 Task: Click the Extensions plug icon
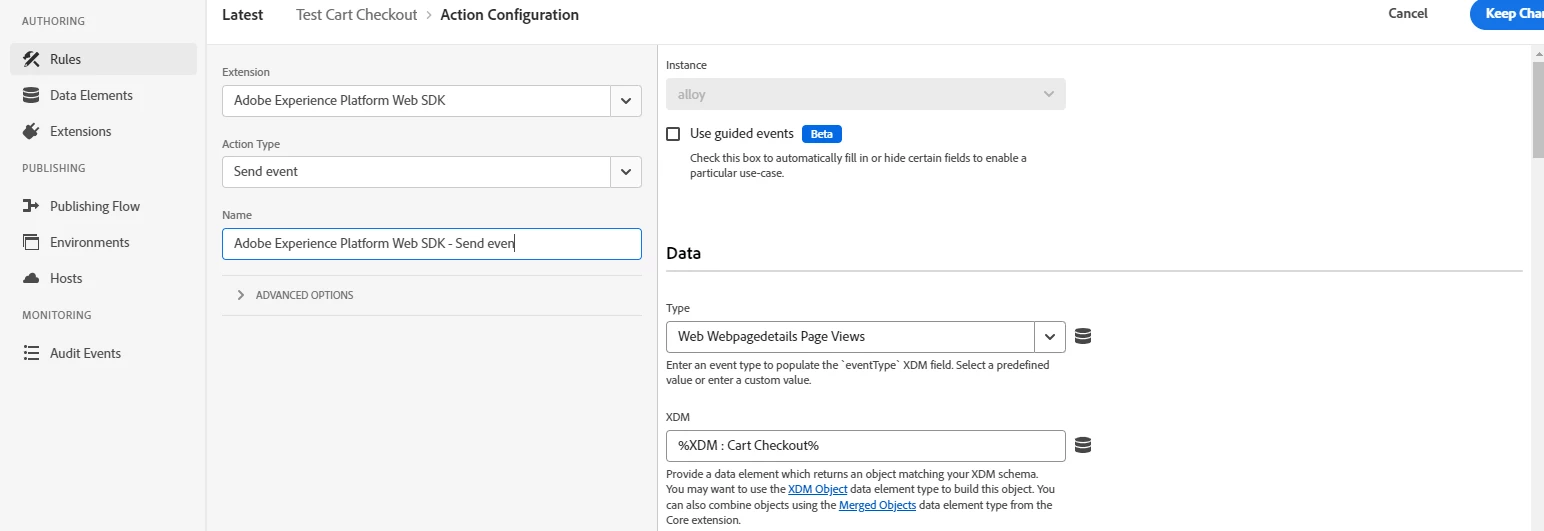31,131
